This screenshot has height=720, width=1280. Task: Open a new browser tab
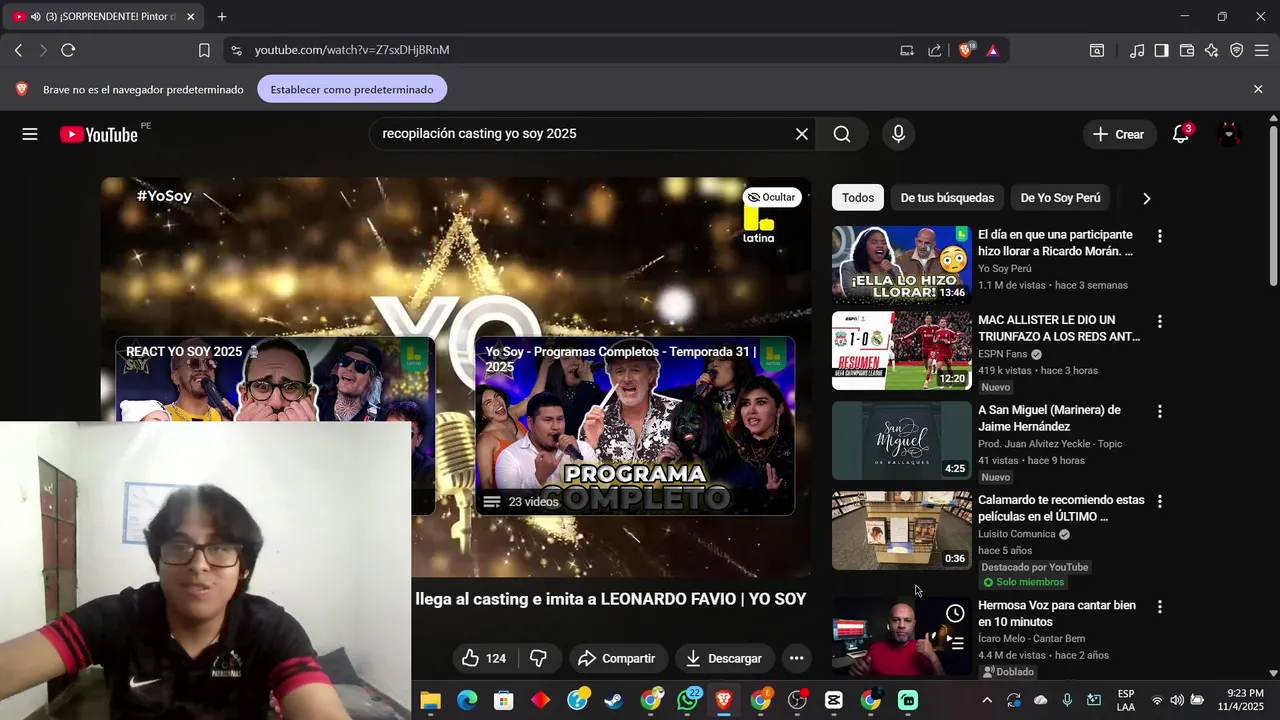222,17
